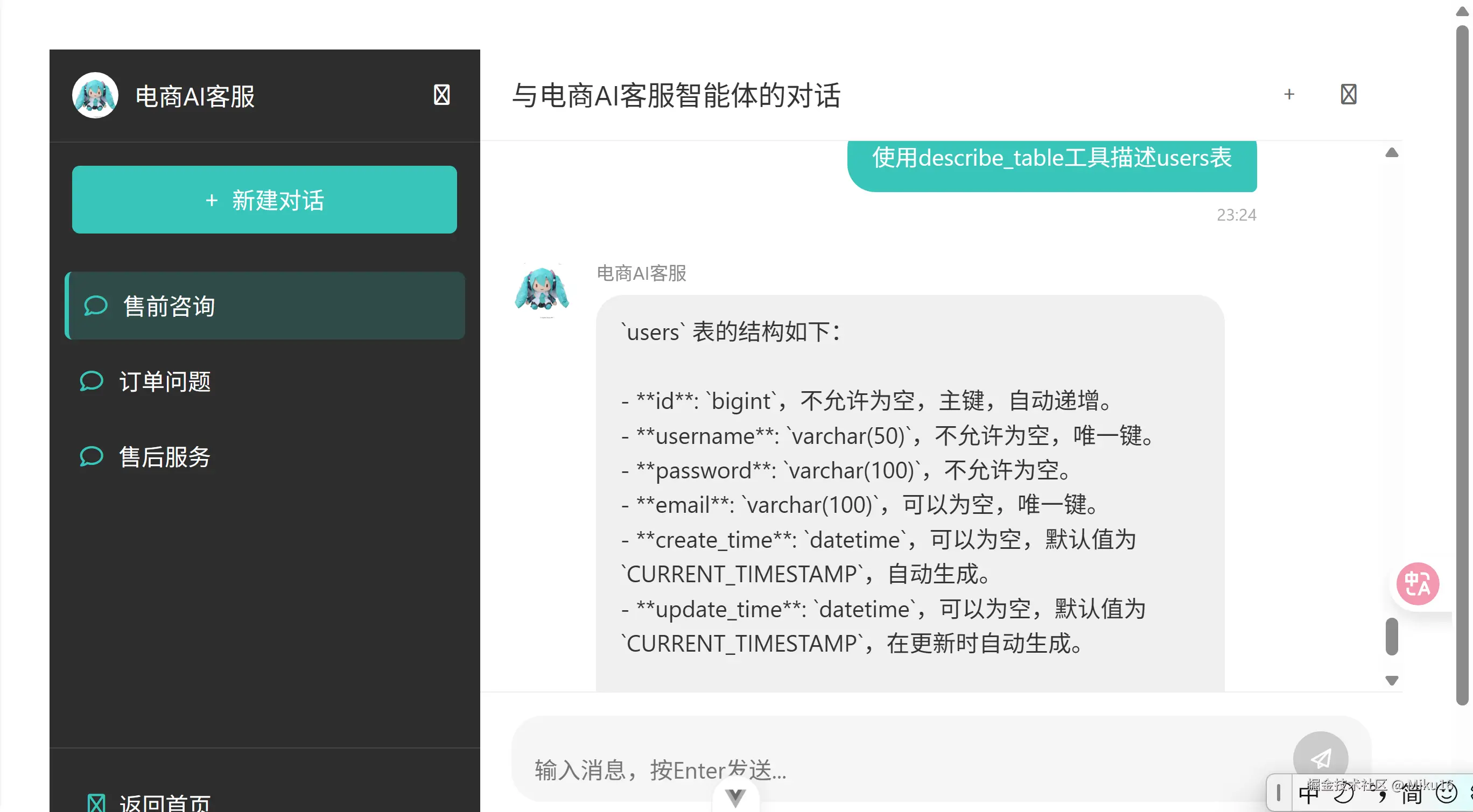Click the plus icon in the chat header
The height and width of the screenshot is (812, 1473).
pos(1289,94)
